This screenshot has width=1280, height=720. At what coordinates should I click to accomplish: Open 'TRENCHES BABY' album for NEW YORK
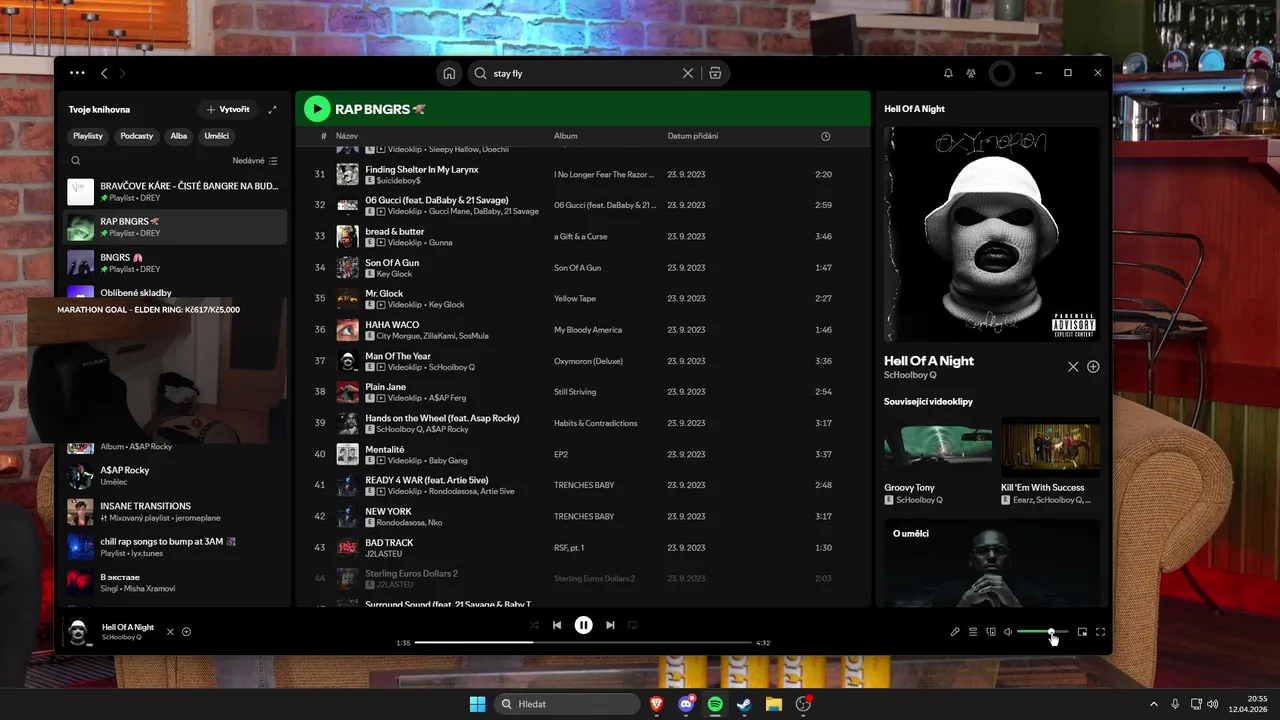coord(584,516)
